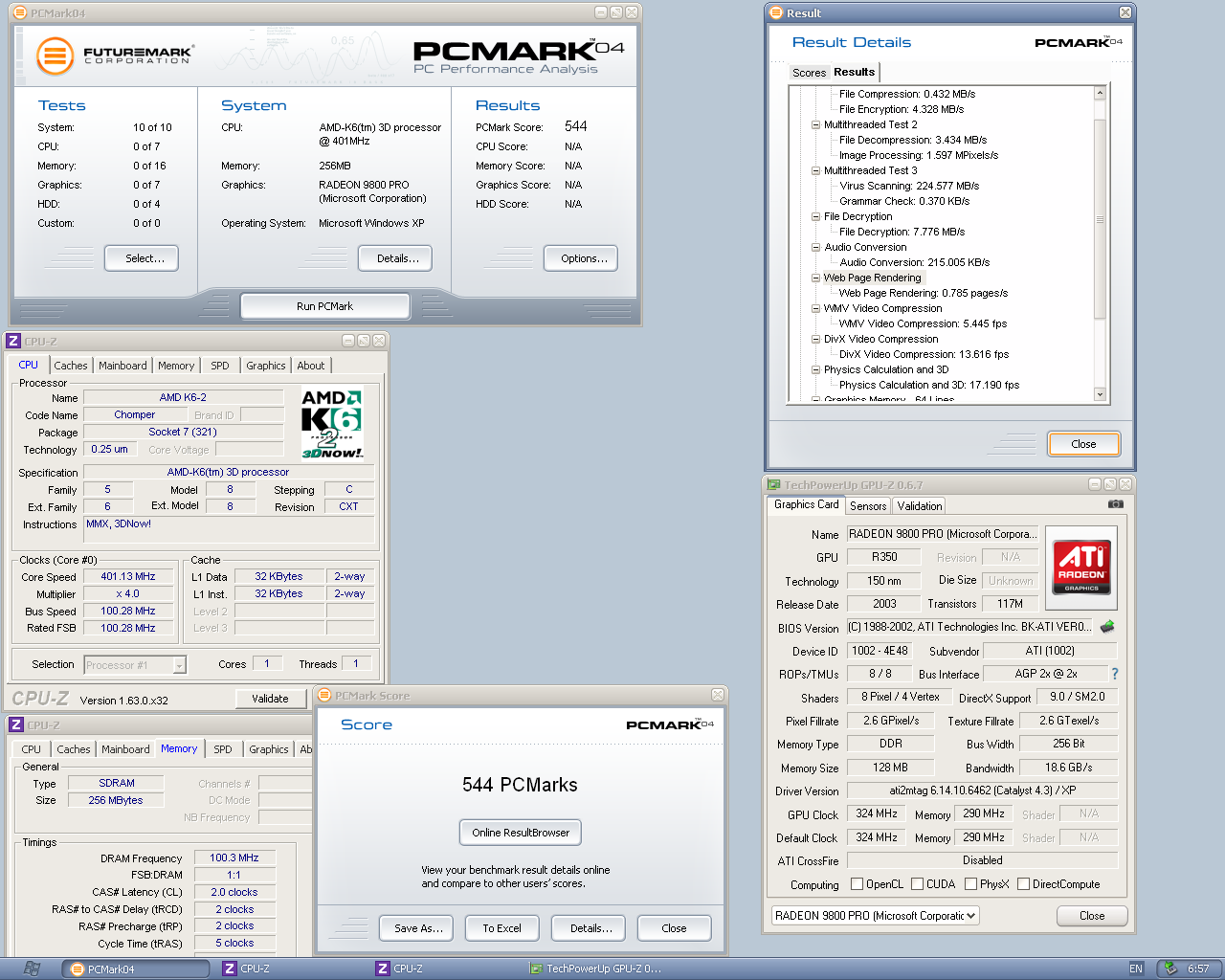Click Save As... in the Score window
Viewport: 1225px width, 980px height.
418,928
